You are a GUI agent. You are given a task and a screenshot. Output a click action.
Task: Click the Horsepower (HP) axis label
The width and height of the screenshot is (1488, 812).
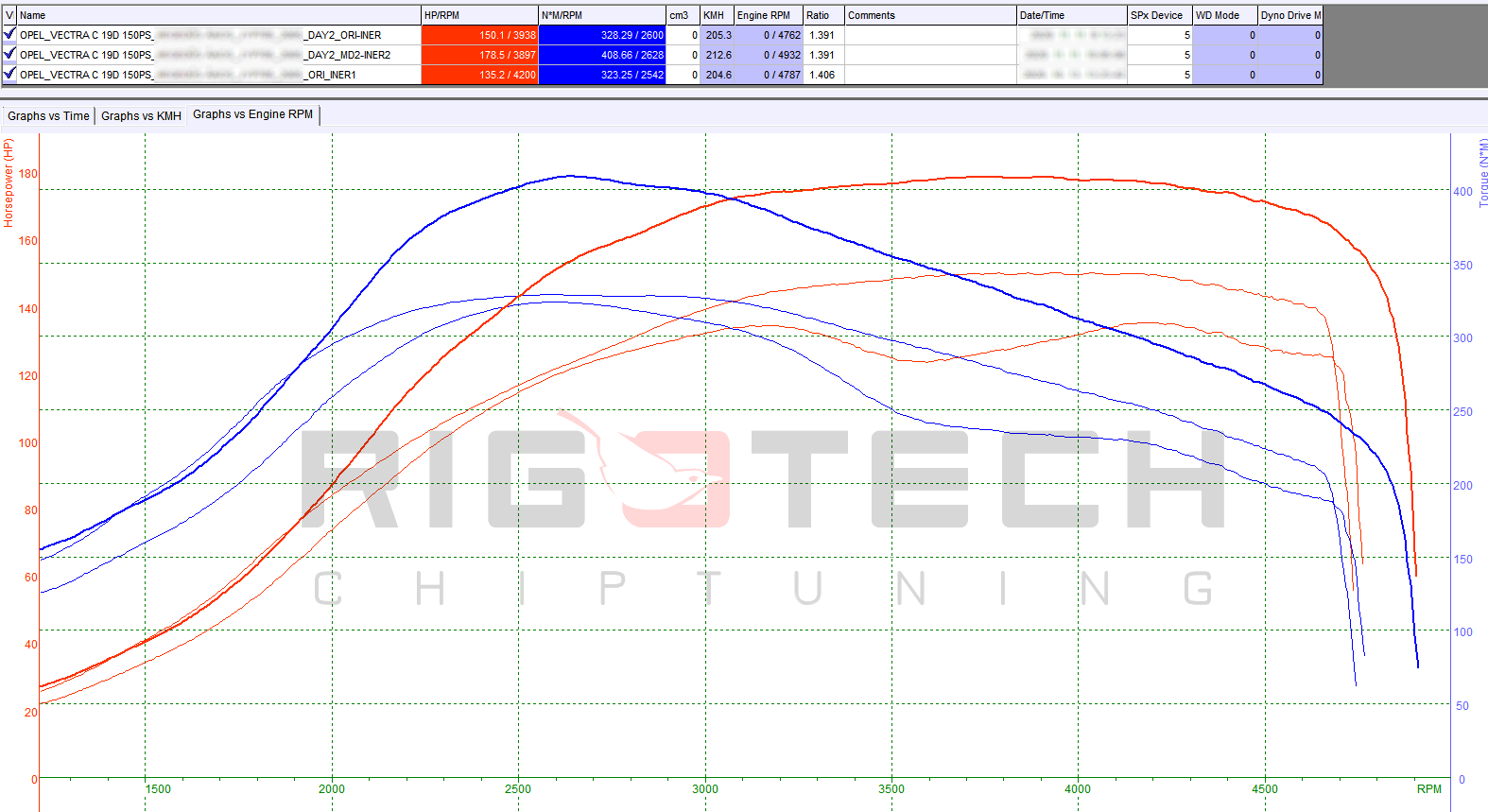pos(9,182)
